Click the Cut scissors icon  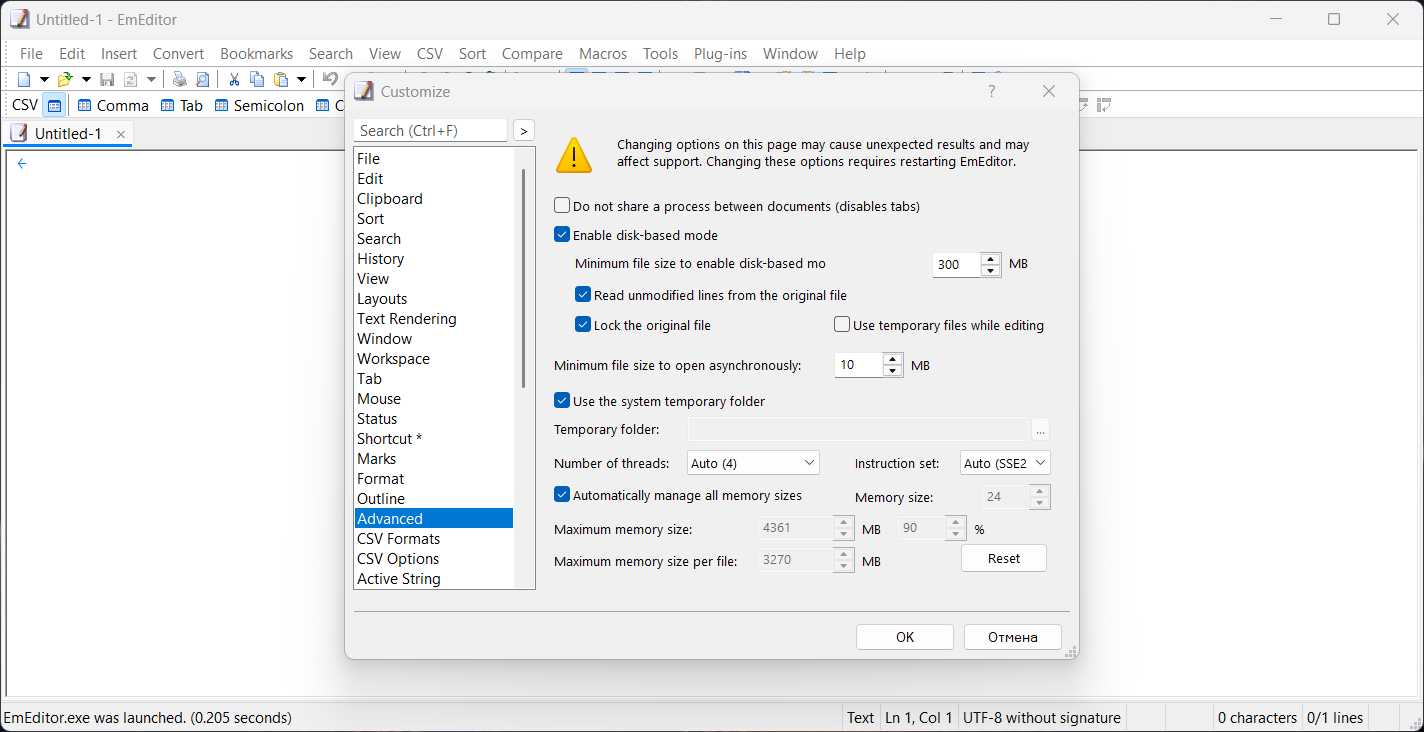pyautogui.click(x=234, y=79)
